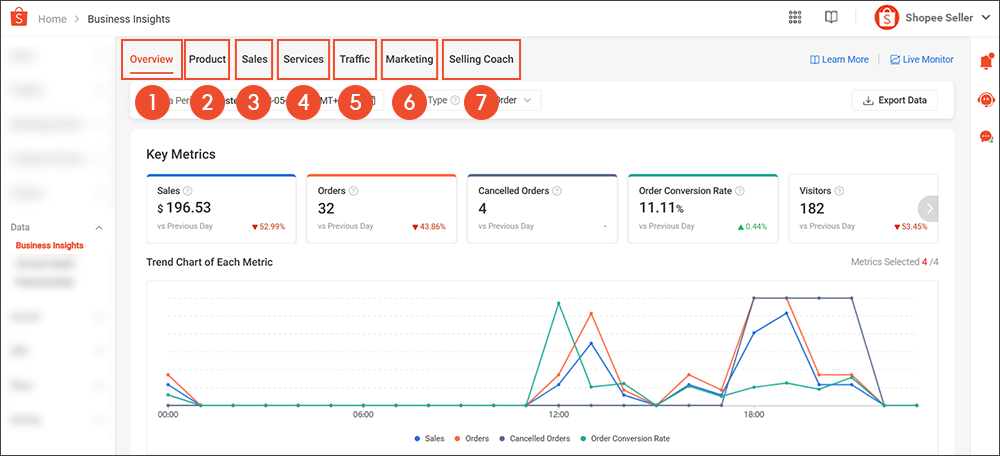This screenshot has width=1000, height=456.
Task: Open the notification bell in the right sidebar
Action: point(986,63)
